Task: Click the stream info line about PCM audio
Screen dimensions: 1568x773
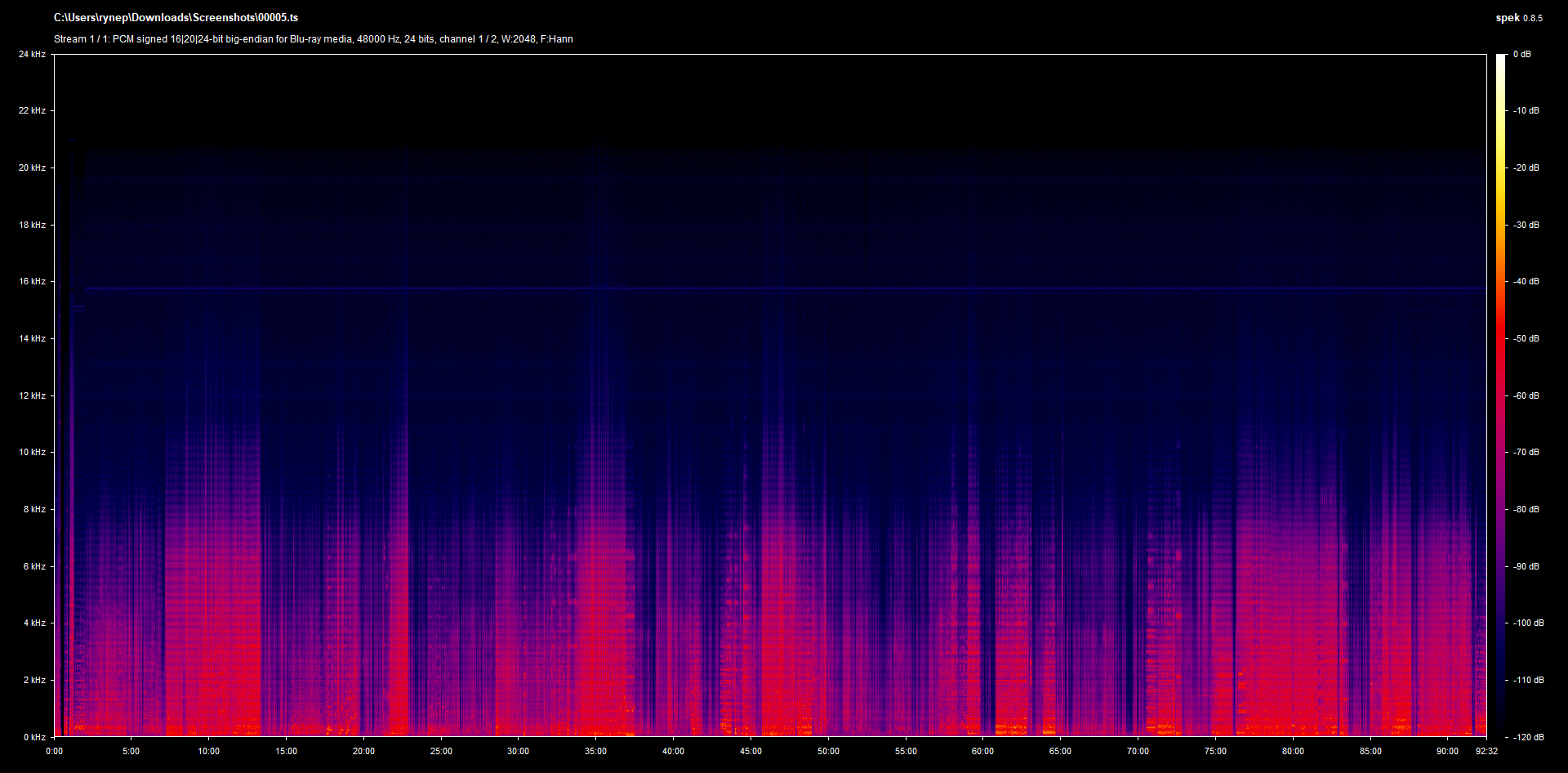Action: (x=313, y=39)
